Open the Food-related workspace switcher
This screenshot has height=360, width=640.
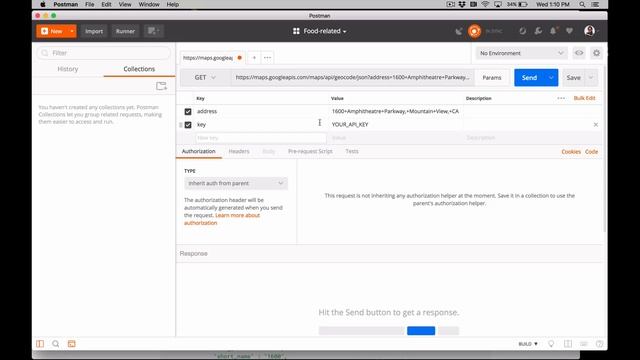pyautogui.click(x=320, y=31)
